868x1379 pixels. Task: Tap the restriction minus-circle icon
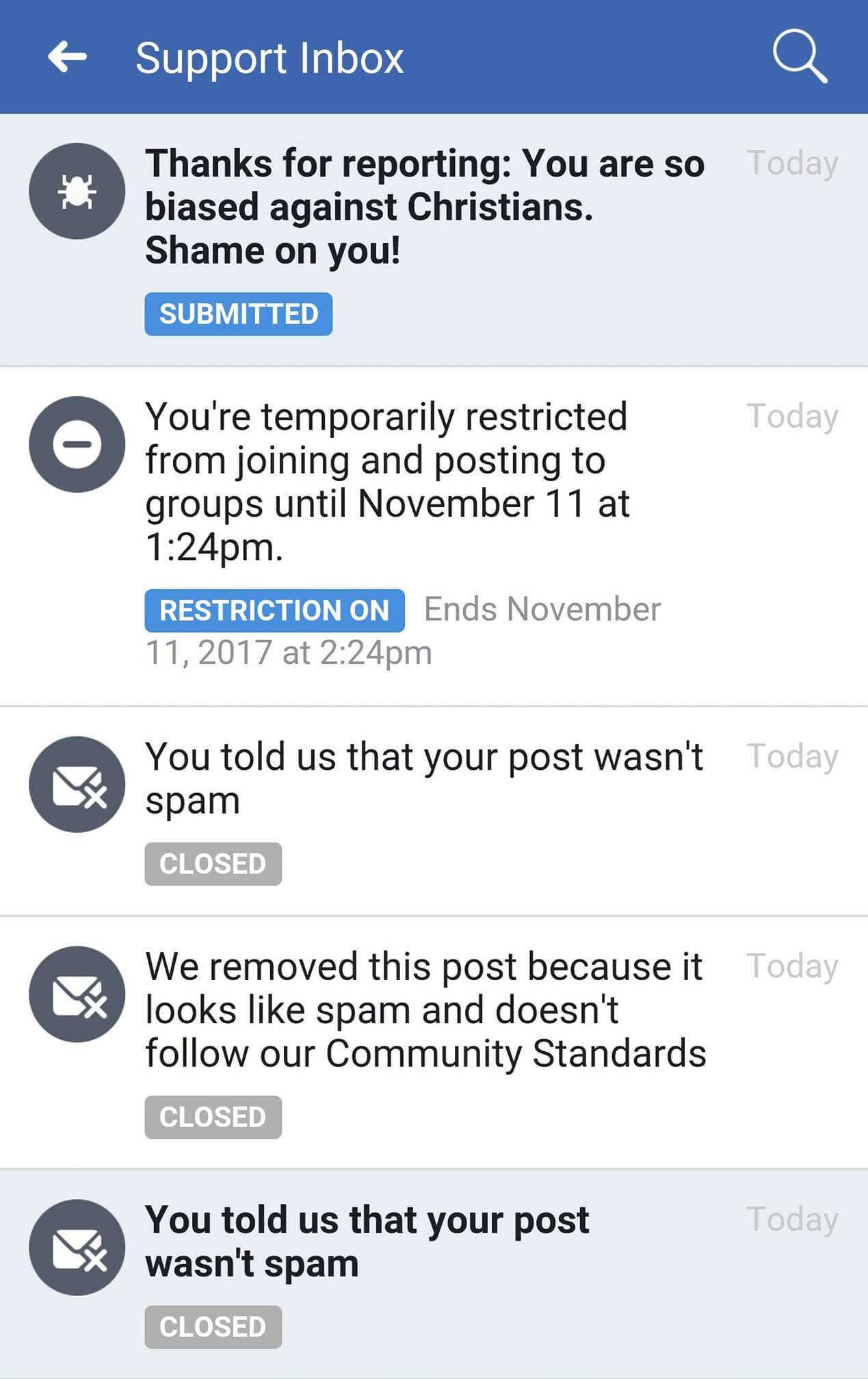coord(77,444)
